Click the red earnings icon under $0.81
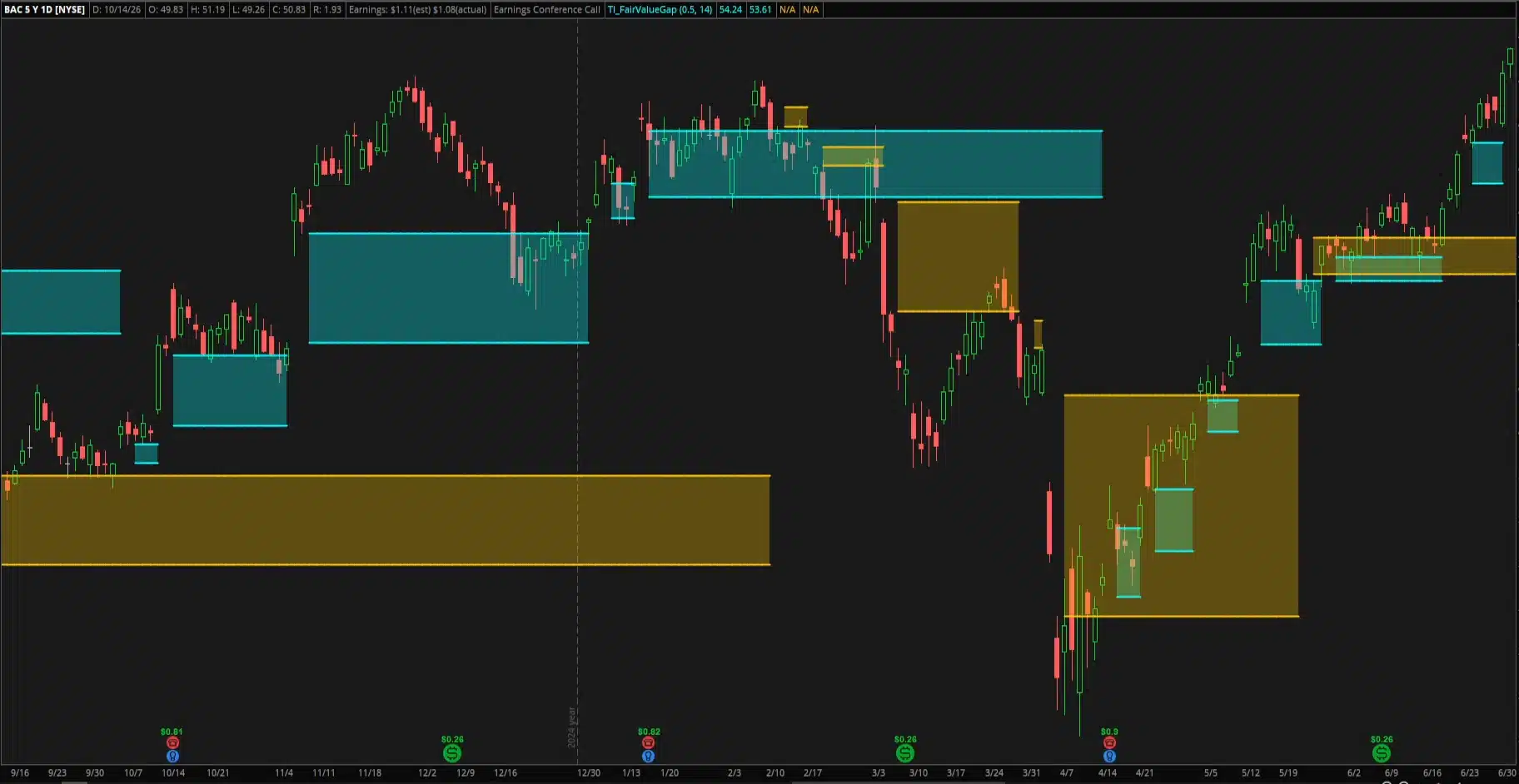The image size is (1519, 784). (x=172, y=742)
